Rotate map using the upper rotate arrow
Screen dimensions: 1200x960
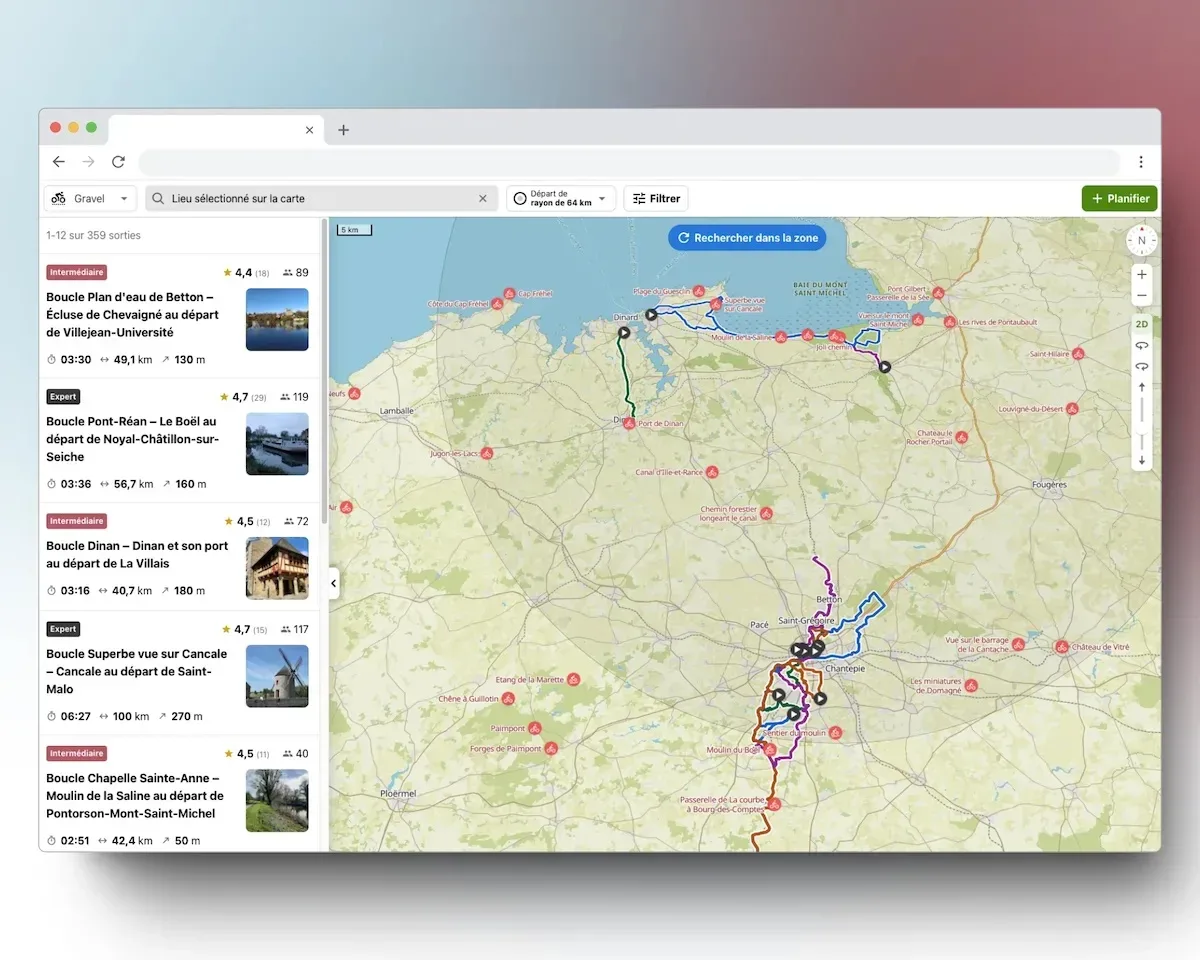click(1141, 346)
